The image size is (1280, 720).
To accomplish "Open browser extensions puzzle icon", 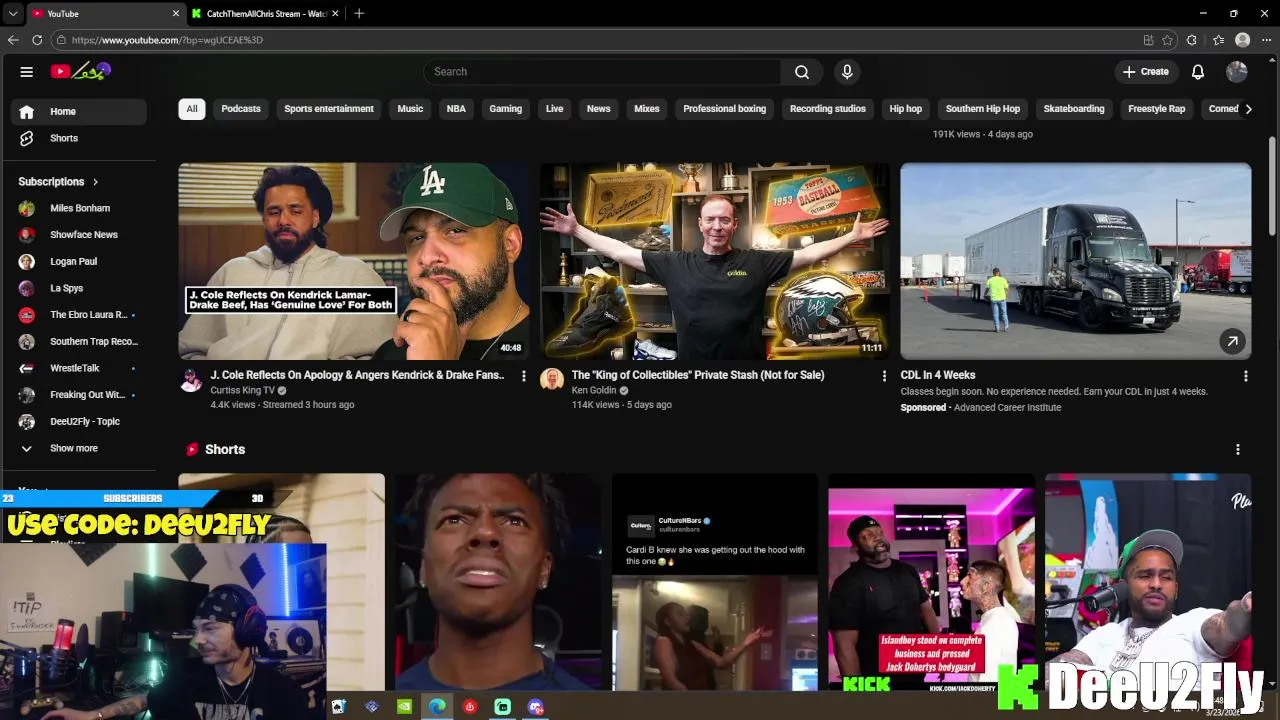I will point(1191,40).
